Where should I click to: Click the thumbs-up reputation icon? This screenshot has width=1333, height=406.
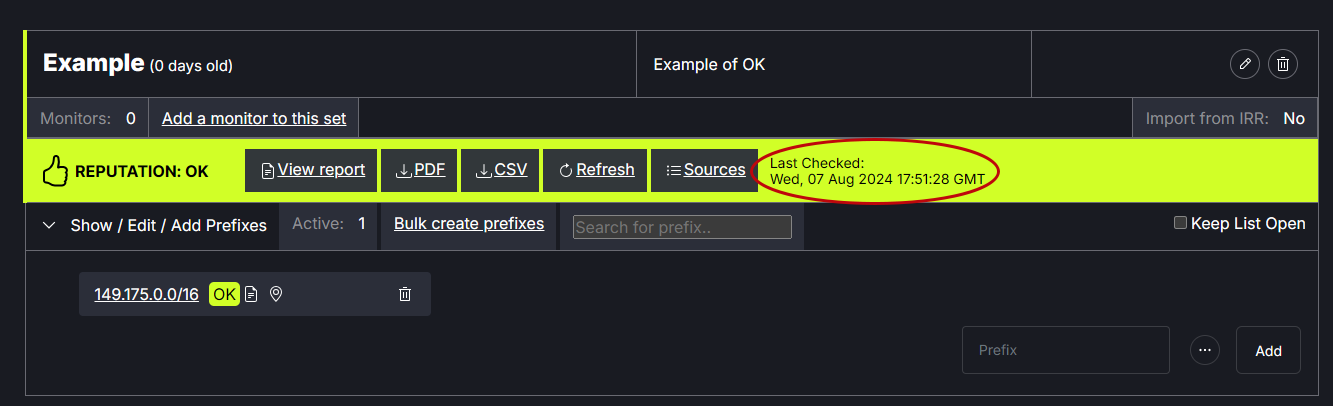click(x=54, y=171)
